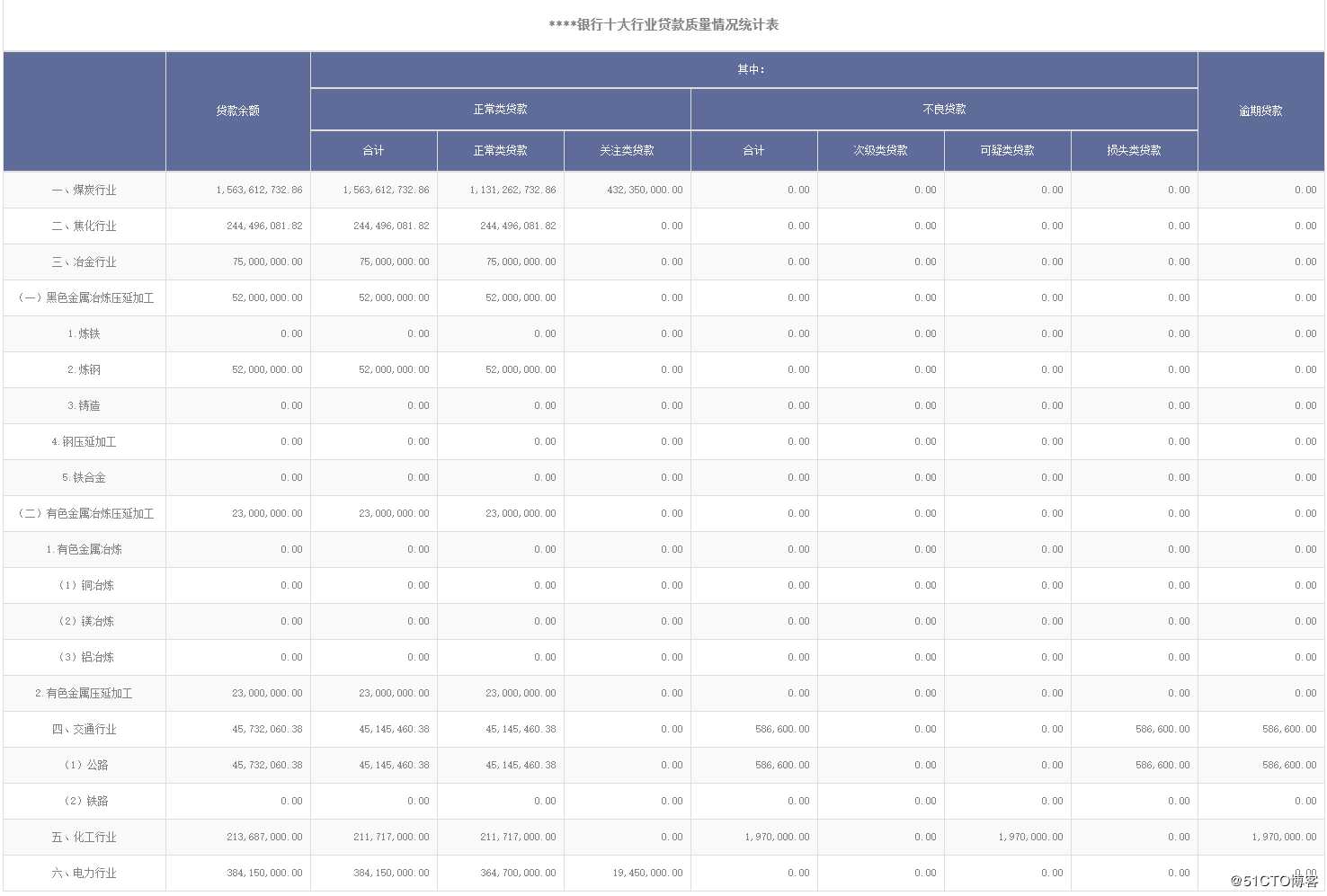
Task: Select row label 2.有色金属压延加工
Action: pyautogui.click(x=84, y=693)
